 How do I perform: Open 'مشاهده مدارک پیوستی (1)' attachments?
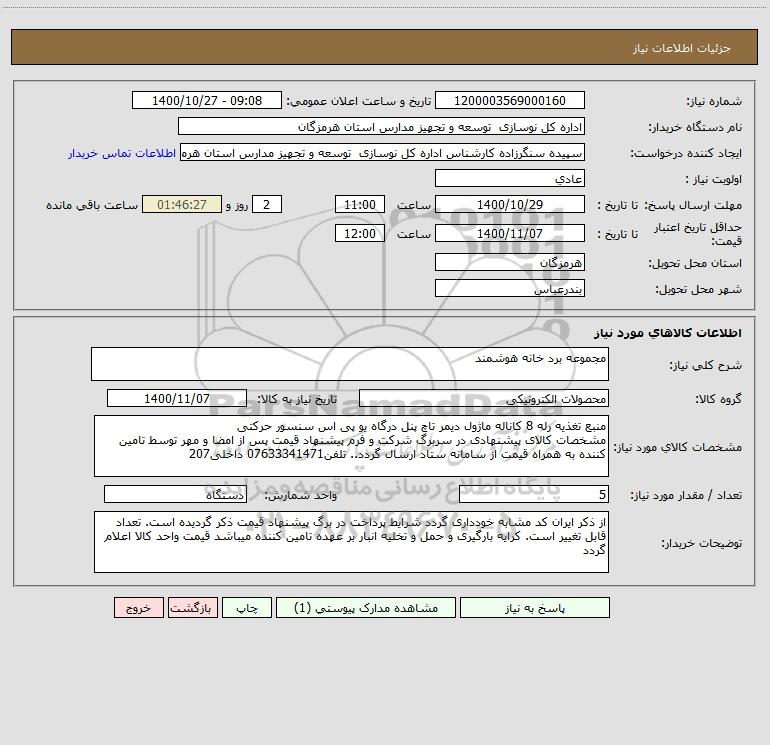click(366, 608)
